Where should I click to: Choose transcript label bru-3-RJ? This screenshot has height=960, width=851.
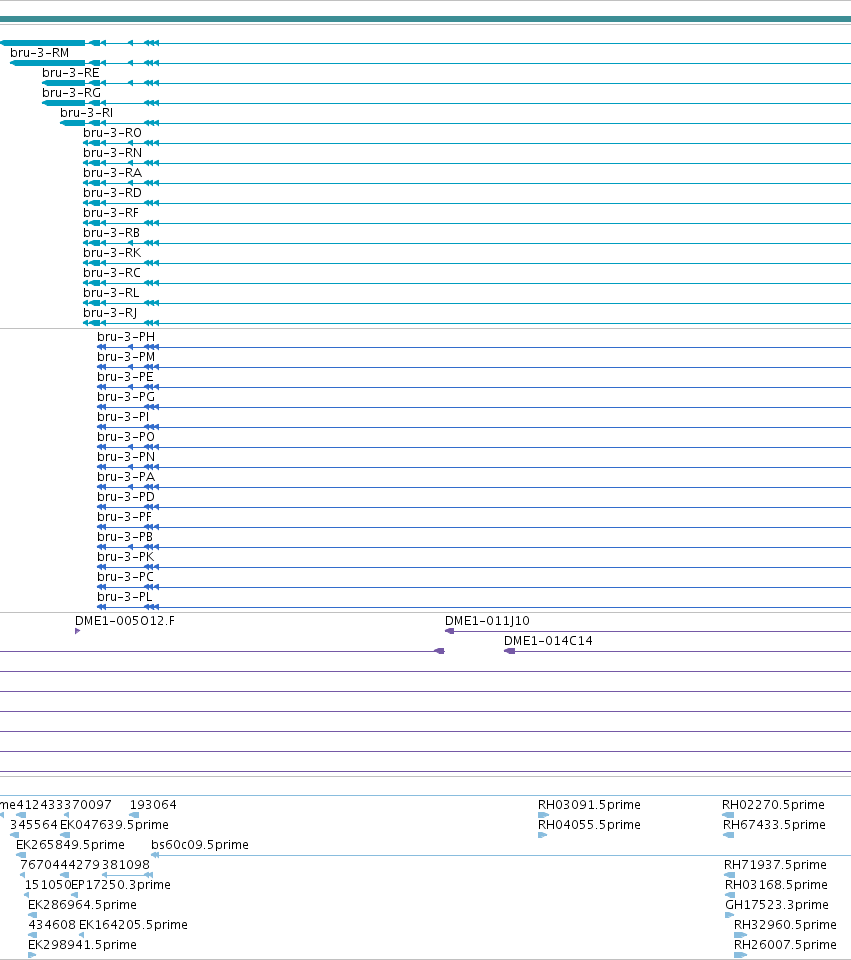110,313
